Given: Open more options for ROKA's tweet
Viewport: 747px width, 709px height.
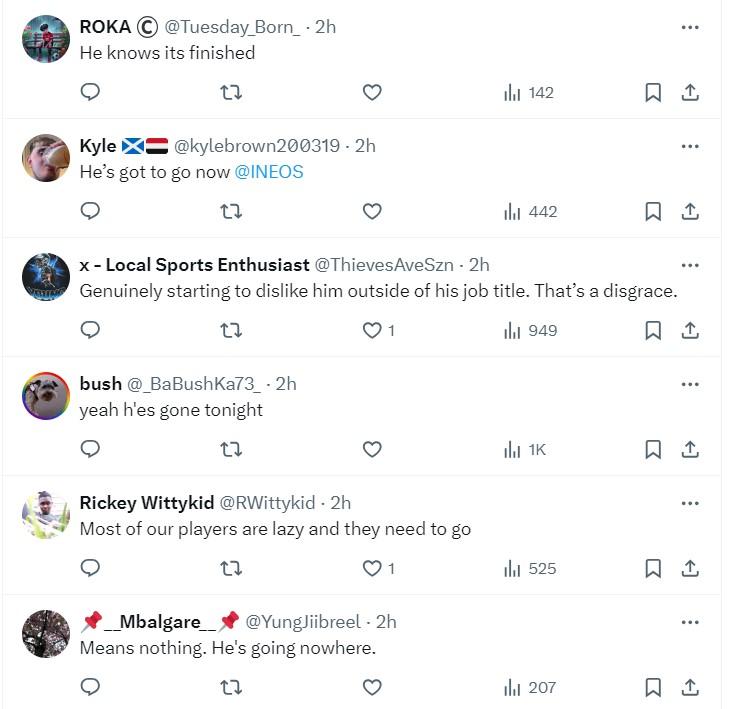Looking at the screenshot, I should [x=690, y=27].
